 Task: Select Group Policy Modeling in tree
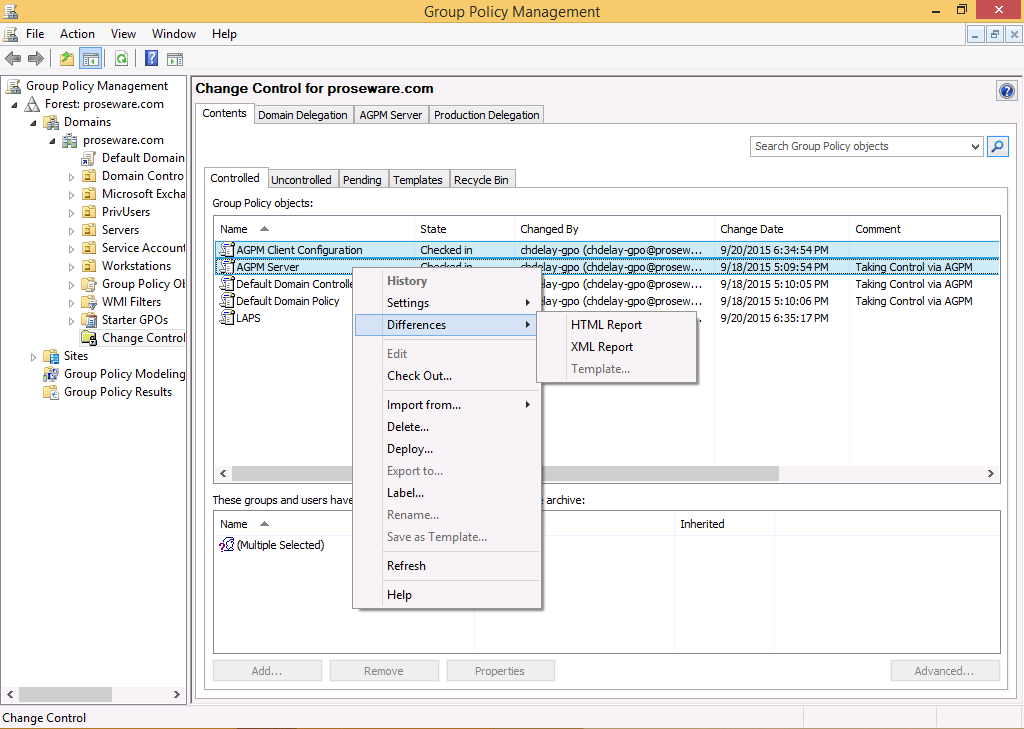point(124,374)
